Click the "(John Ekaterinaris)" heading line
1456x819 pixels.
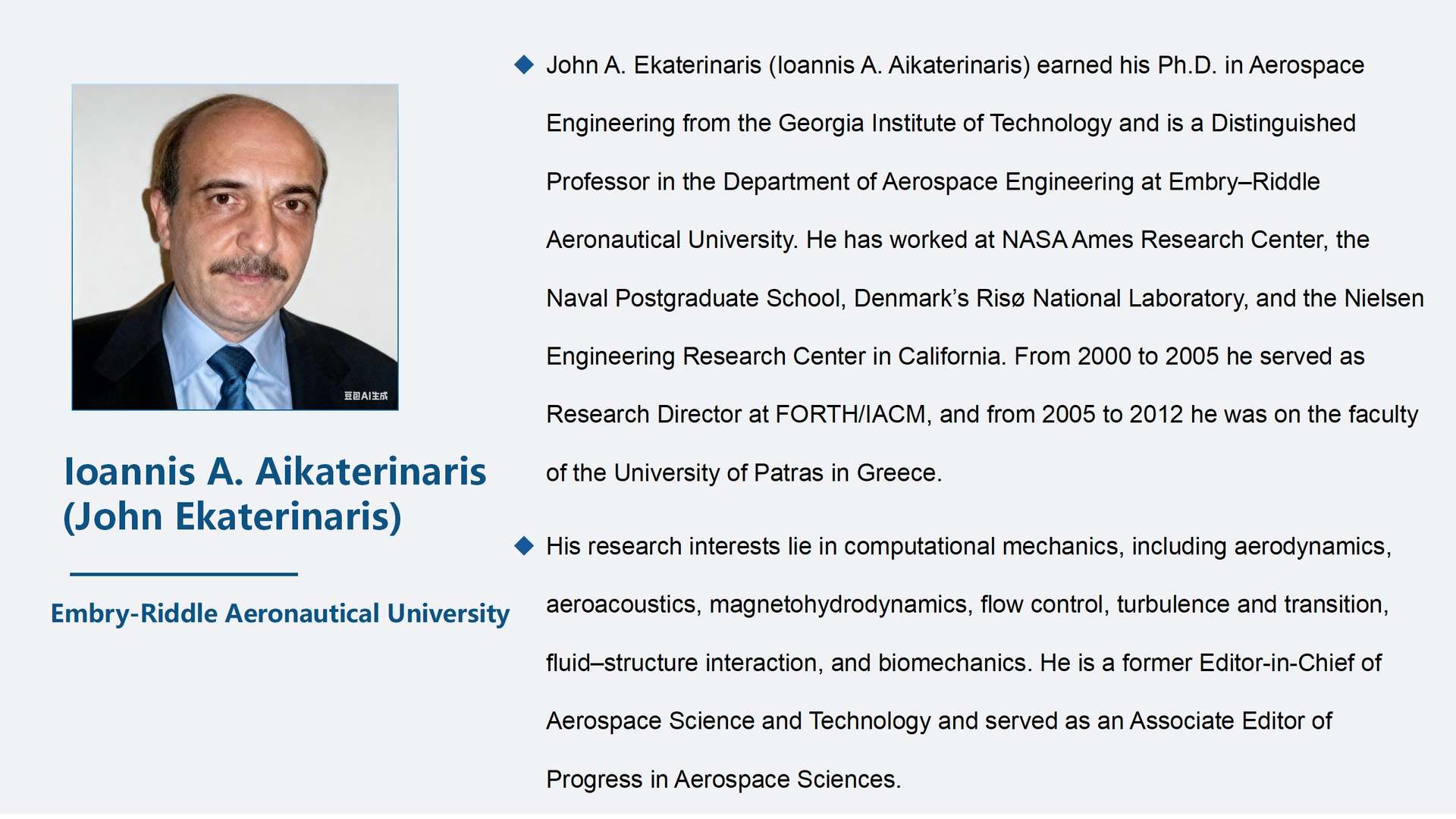tap(232, 516)
